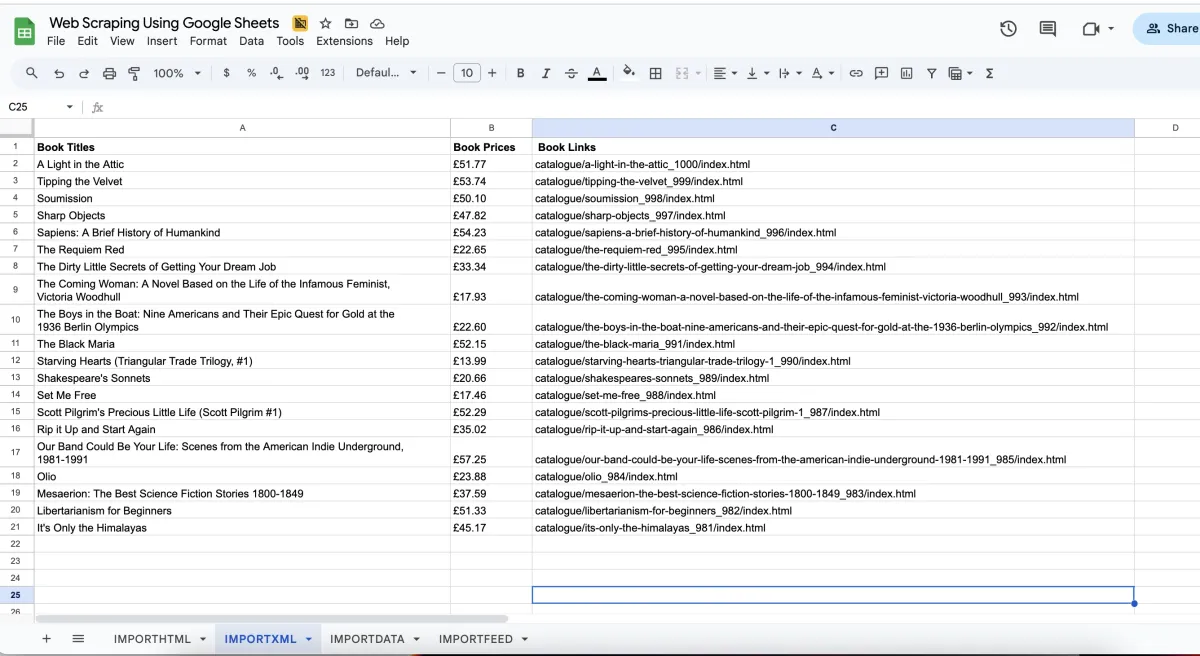Star this spreadsheet
1200x656 pixels.
point(326,23)
